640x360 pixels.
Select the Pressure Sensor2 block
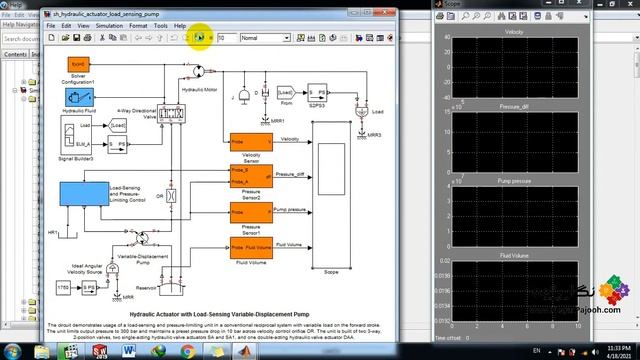point(251,176)
